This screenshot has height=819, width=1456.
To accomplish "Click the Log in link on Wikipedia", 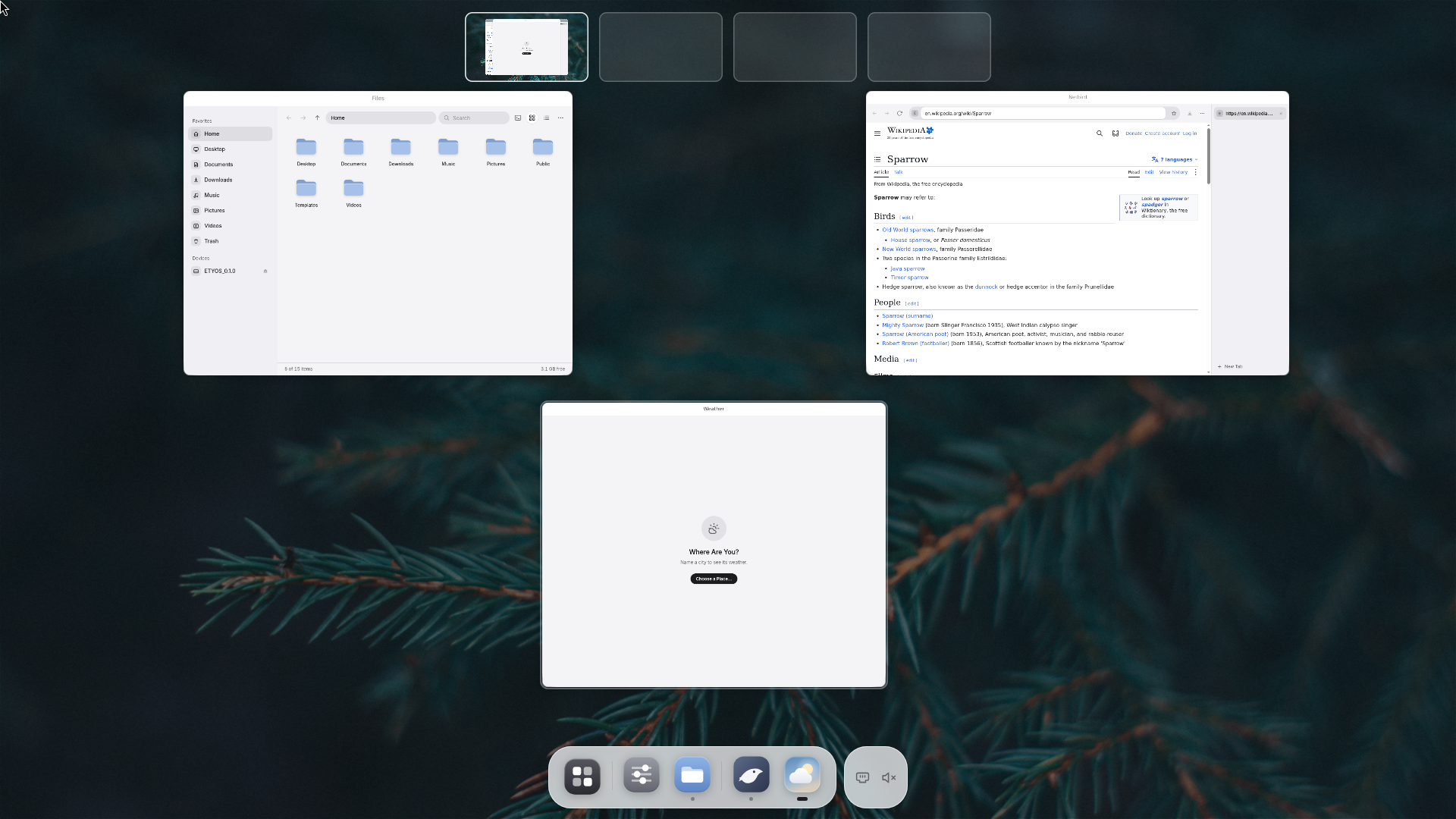I will tap(1190, 133).
